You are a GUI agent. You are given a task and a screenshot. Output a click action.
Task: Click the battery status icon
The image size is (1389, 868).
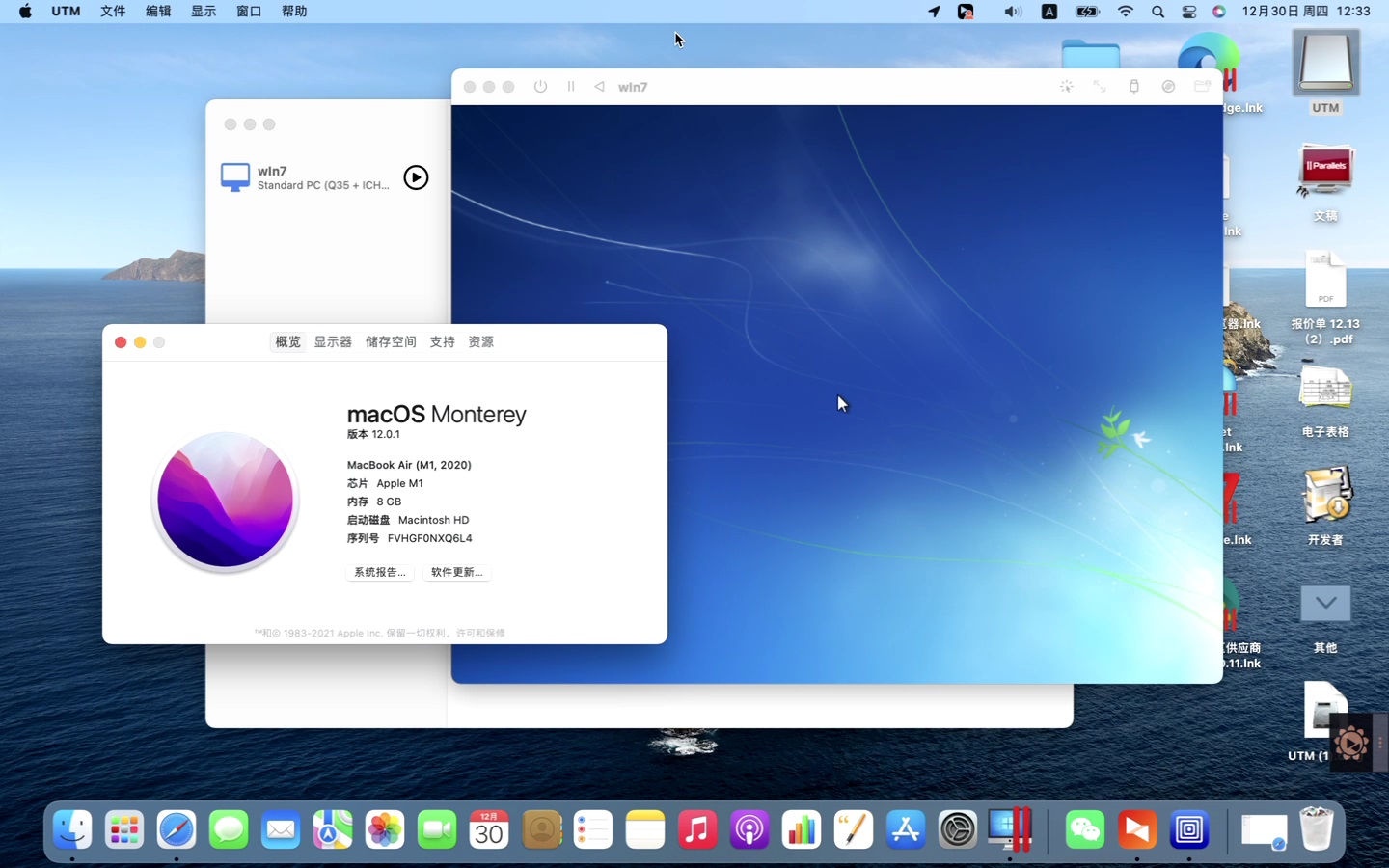(x=1087, y=12)
